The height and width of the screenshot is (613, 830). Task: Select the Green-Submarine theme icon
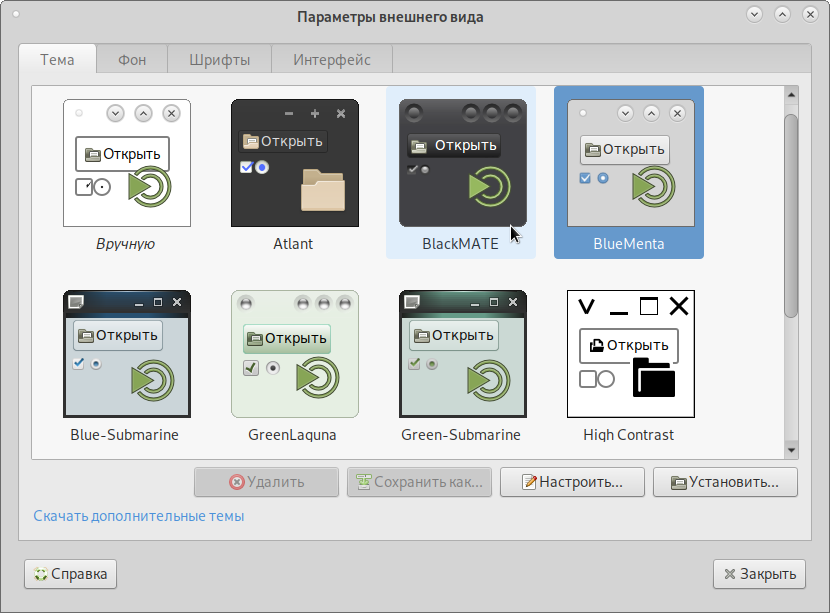[460, 354]
